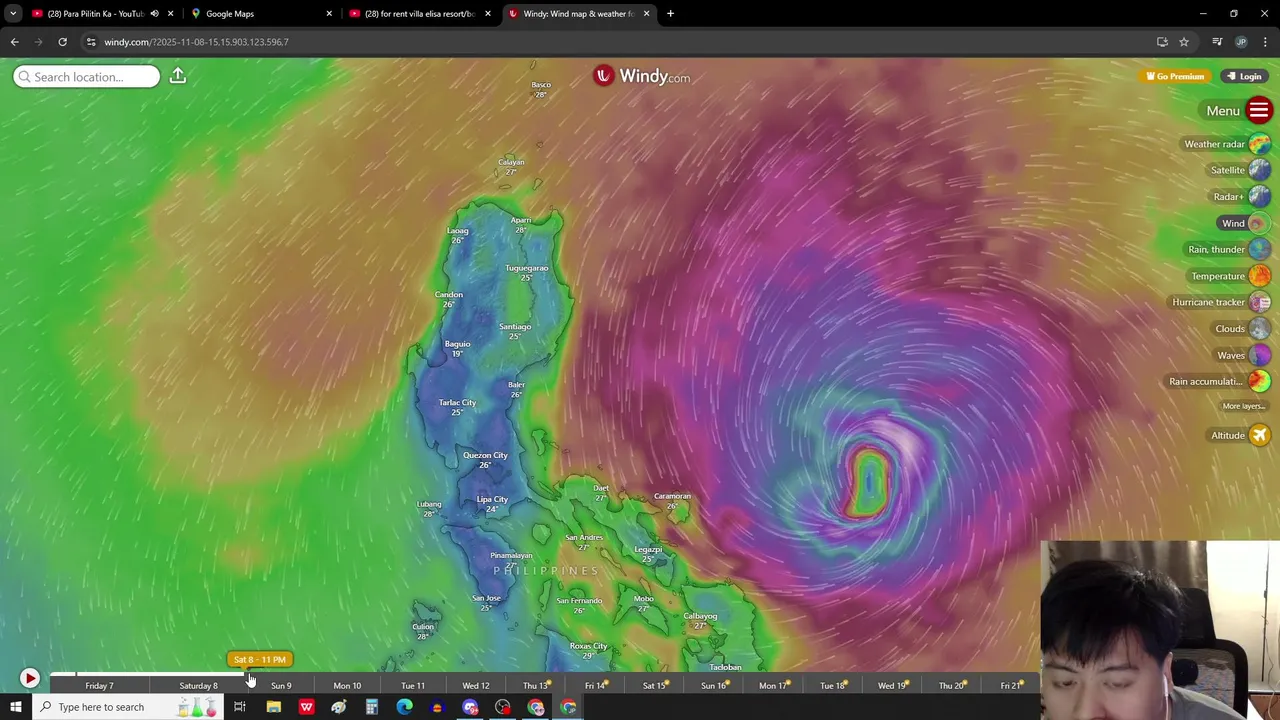Jump timeline to premium Mon 17
Image resolution: width=1280 pixels, height=720 pixels.
[774, 686]
